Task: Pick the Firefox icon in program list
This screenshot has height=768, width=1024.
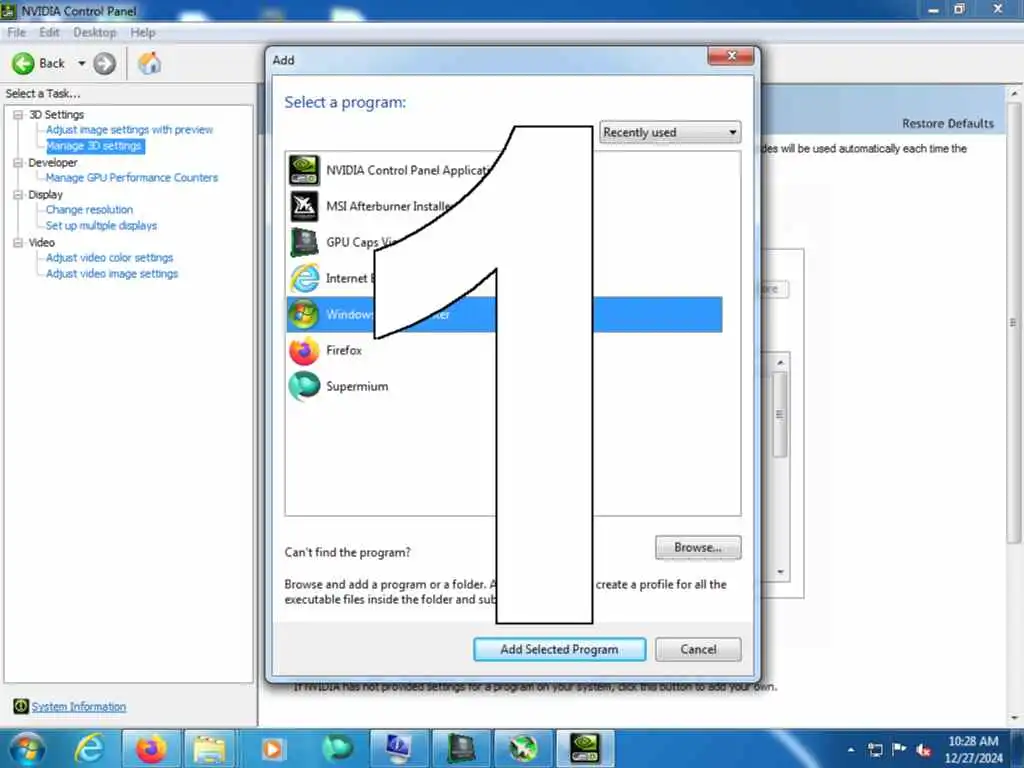Action: (x=304, y=351)
